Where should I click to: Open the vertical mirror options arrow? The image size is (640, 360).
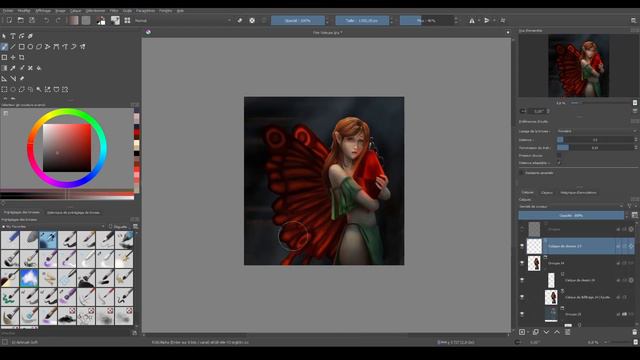tap(494, 20)
